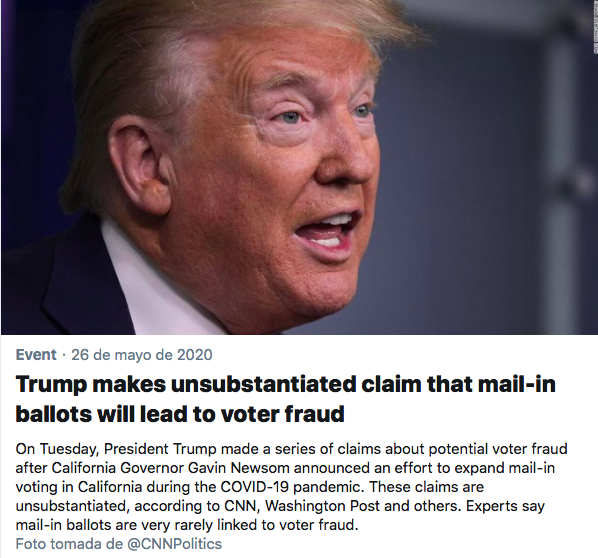Click "On Tuesday" starting the description

pos(57,449)
